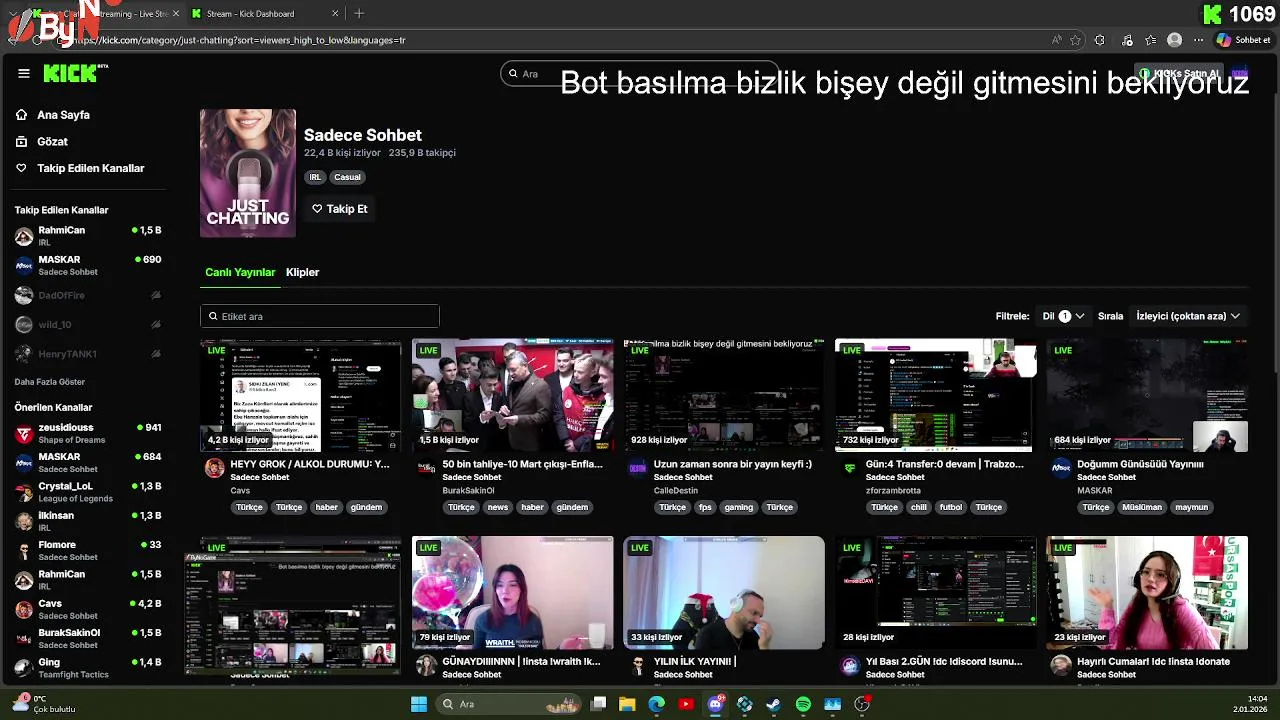Image resolution: width=1280 pixels, height=720 pixels.
Task: Open the YILIN İLK YAYINII stream thumbnail
Action: [724, 593]
